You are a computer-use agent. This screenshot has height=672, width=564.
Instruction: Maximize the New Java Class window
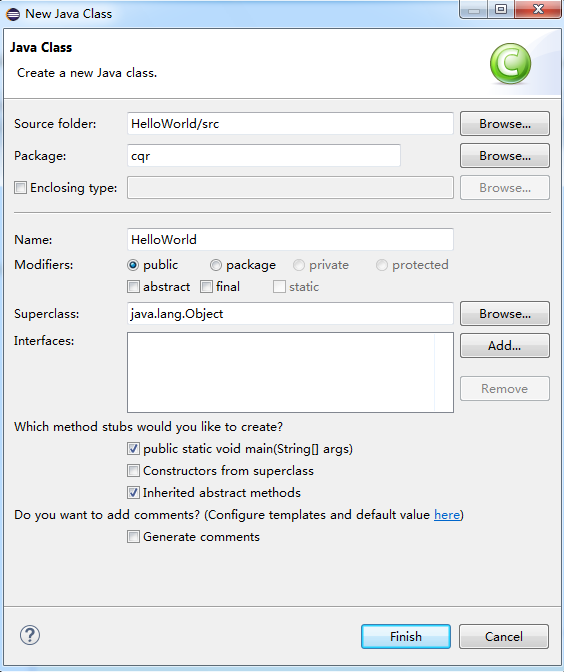[x=501, y=9]
